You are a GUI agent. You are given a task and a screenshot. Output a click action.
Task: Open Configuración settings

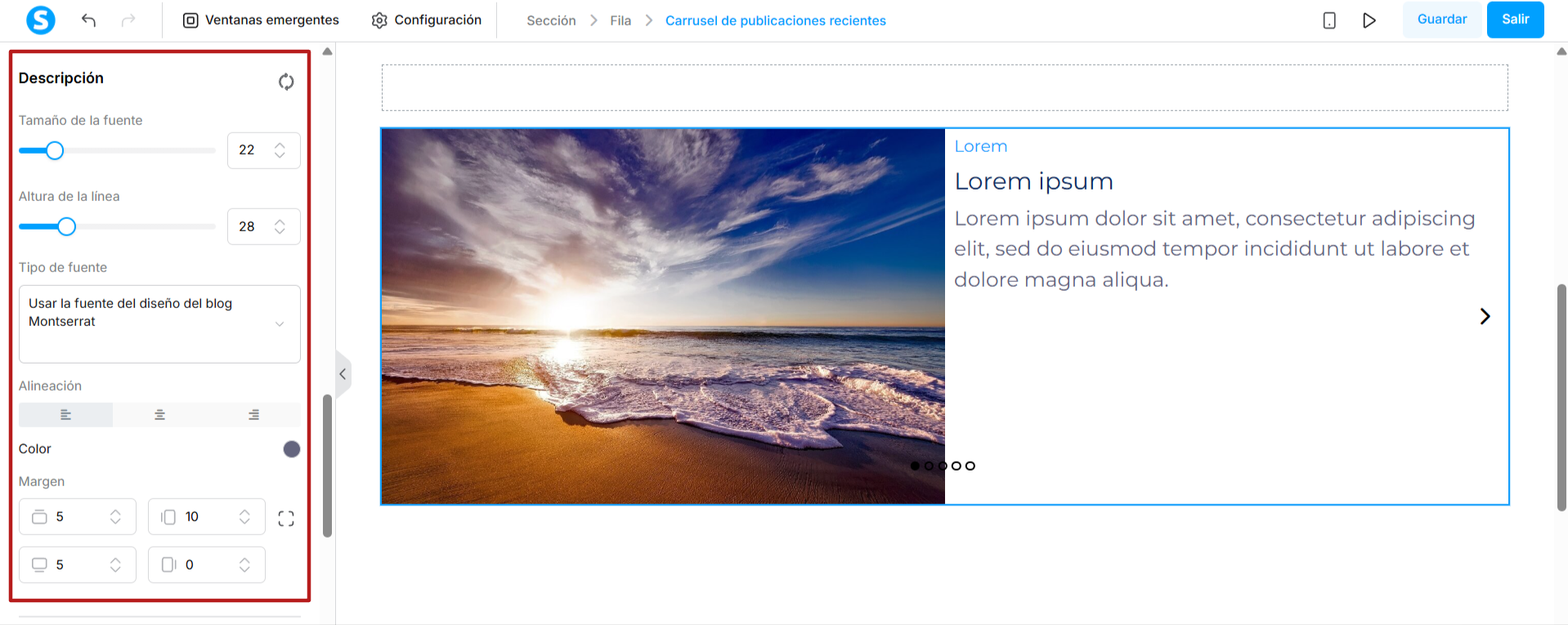click(426, 20)
